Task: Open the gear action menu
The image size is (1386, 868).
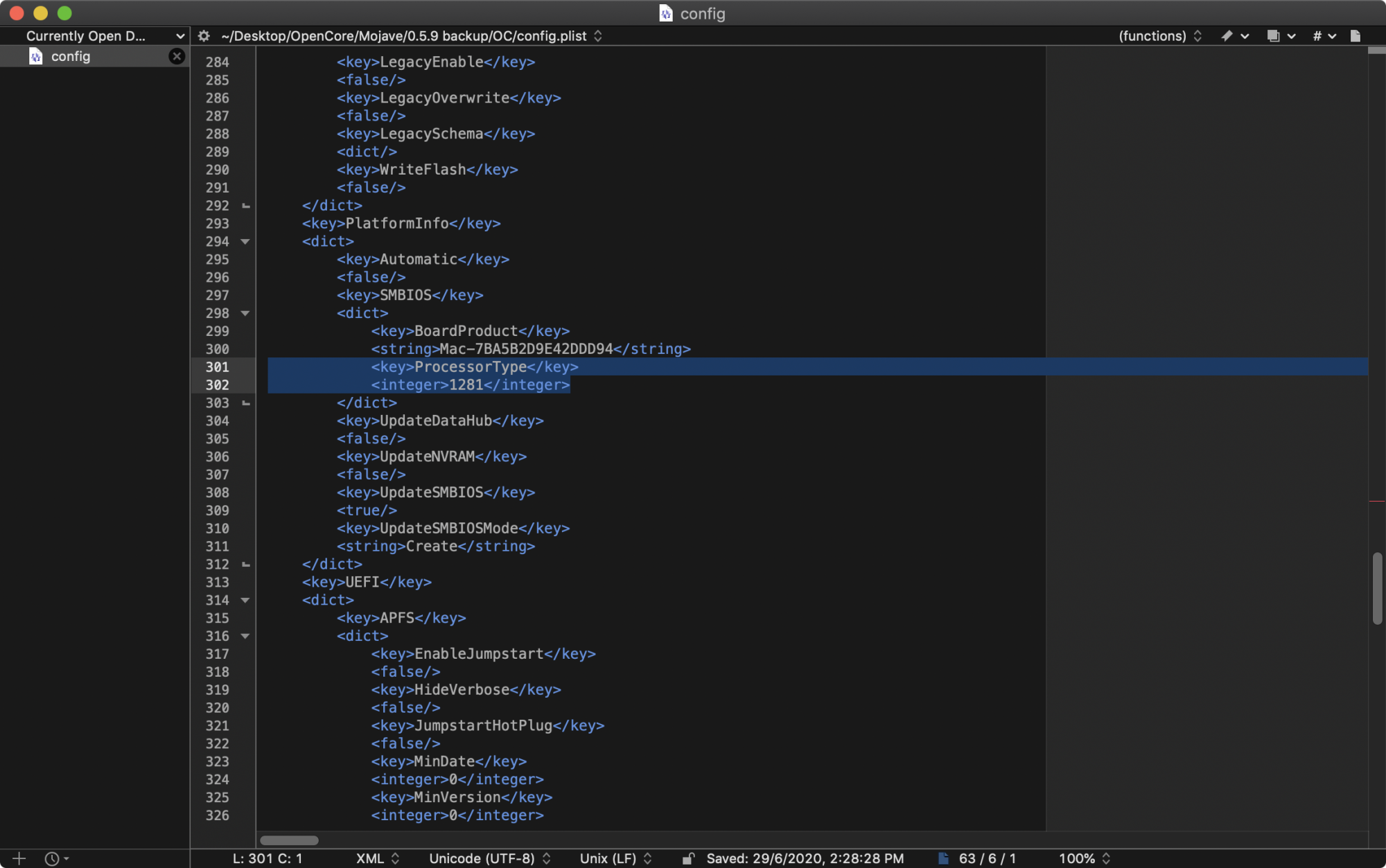Action: 204,36
